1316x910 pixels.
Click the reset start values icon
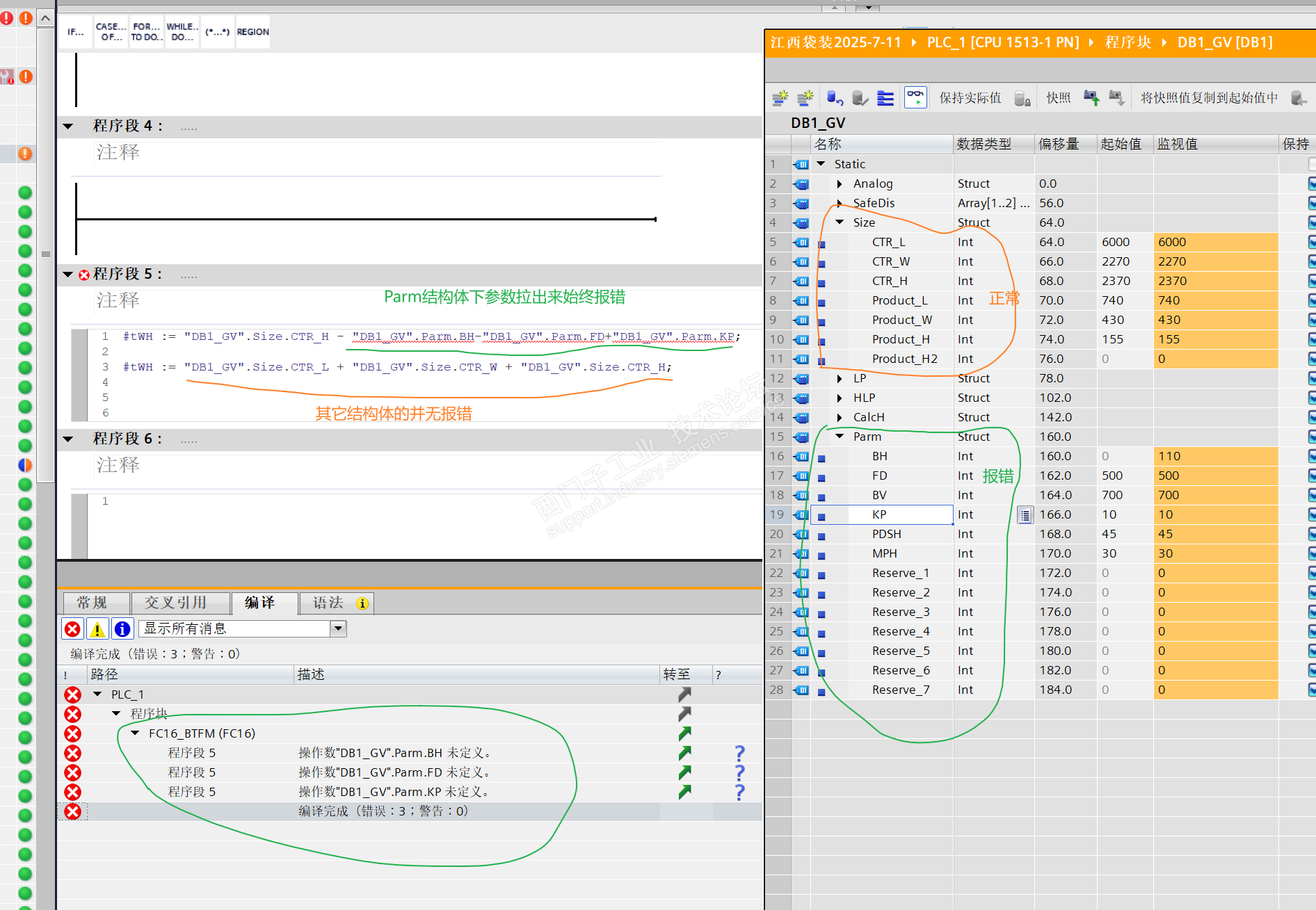835,98
